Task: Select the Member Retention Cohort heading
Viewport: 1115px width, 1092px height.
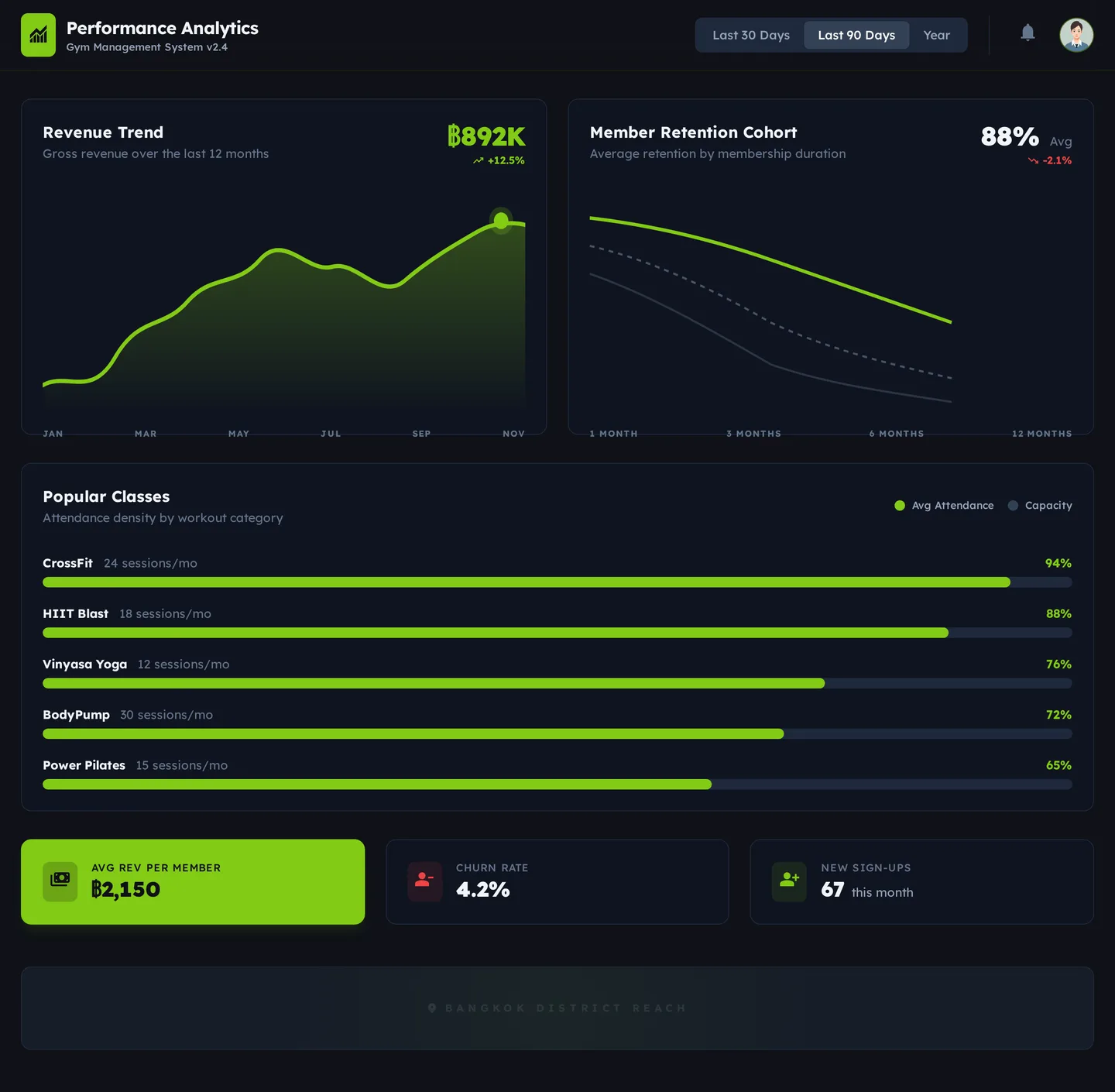Action: [x=693, y=132]
